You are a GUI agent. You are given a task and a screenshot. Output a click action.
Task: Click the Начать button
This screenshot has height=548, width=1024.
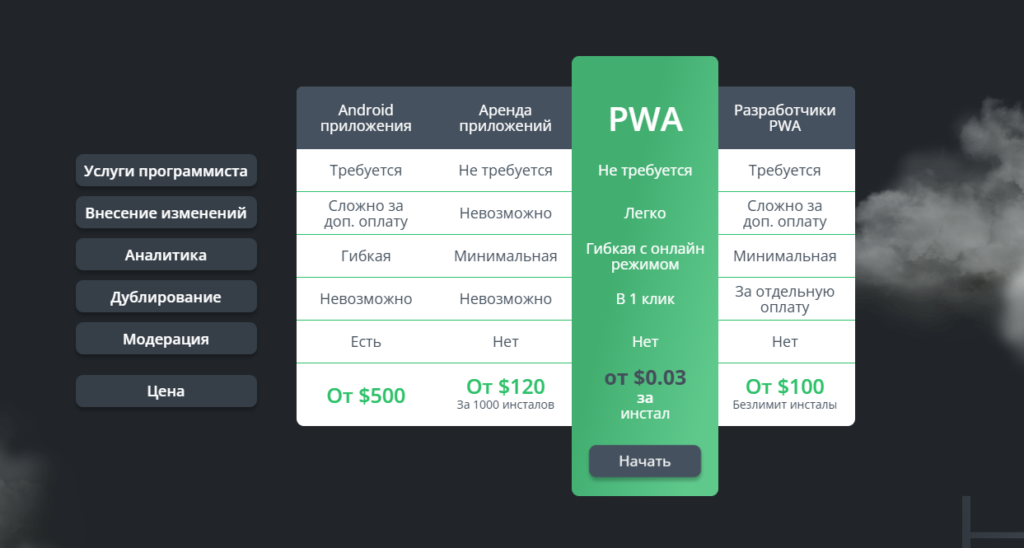coord(645,461)
